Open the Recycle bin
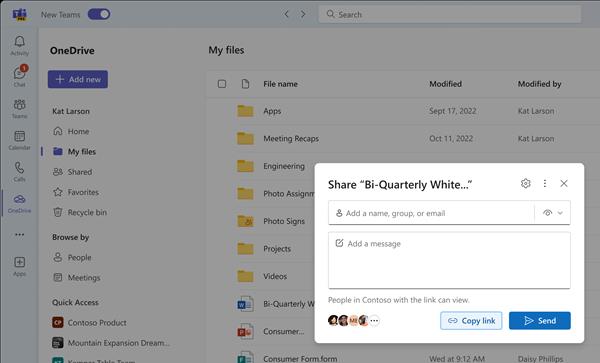Screen dimensions: 600x363 point(80,212)
